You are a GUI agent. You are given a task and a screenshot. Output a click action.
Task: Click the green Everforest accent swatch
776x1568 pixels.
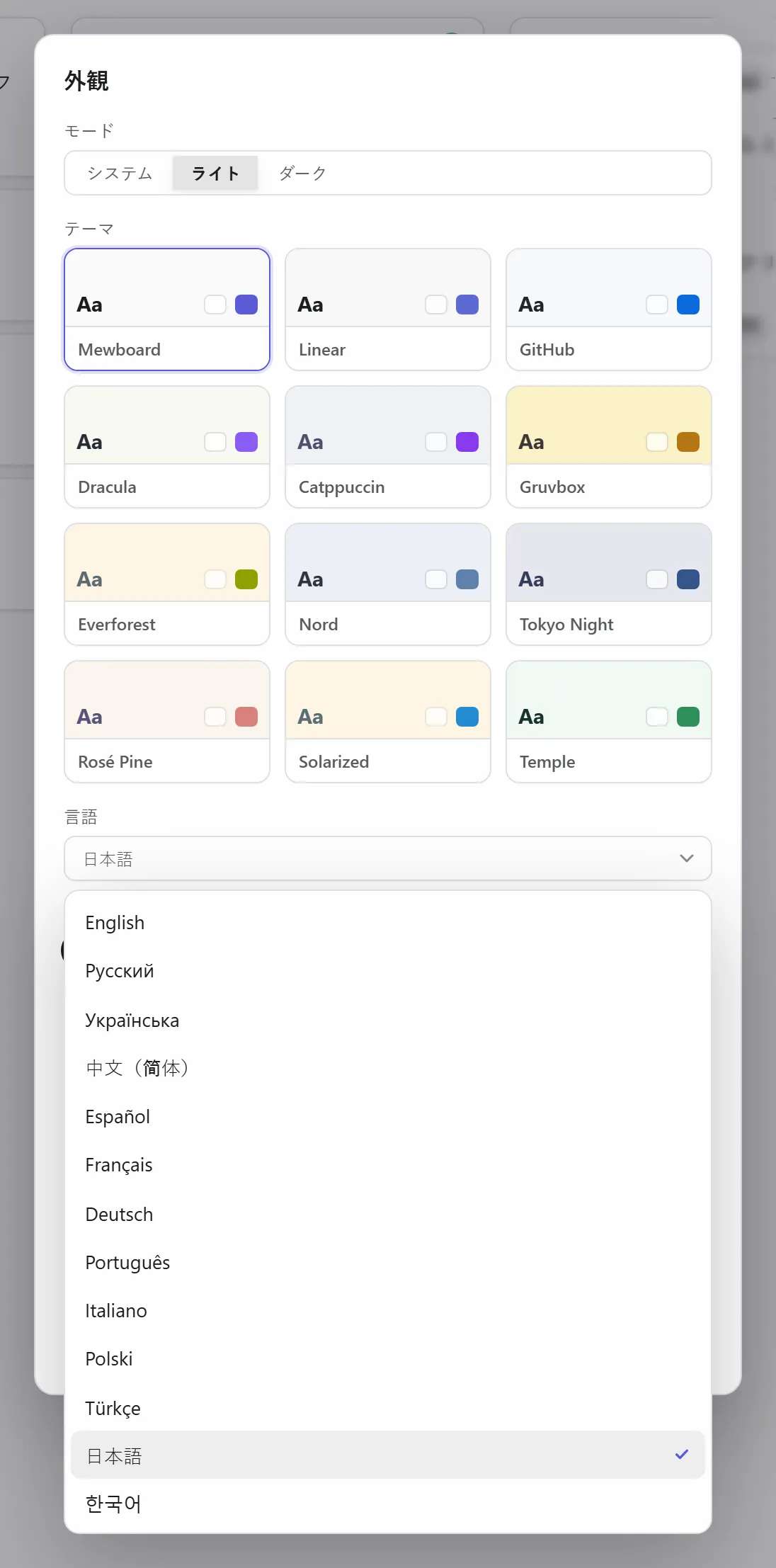pos(246,579)
